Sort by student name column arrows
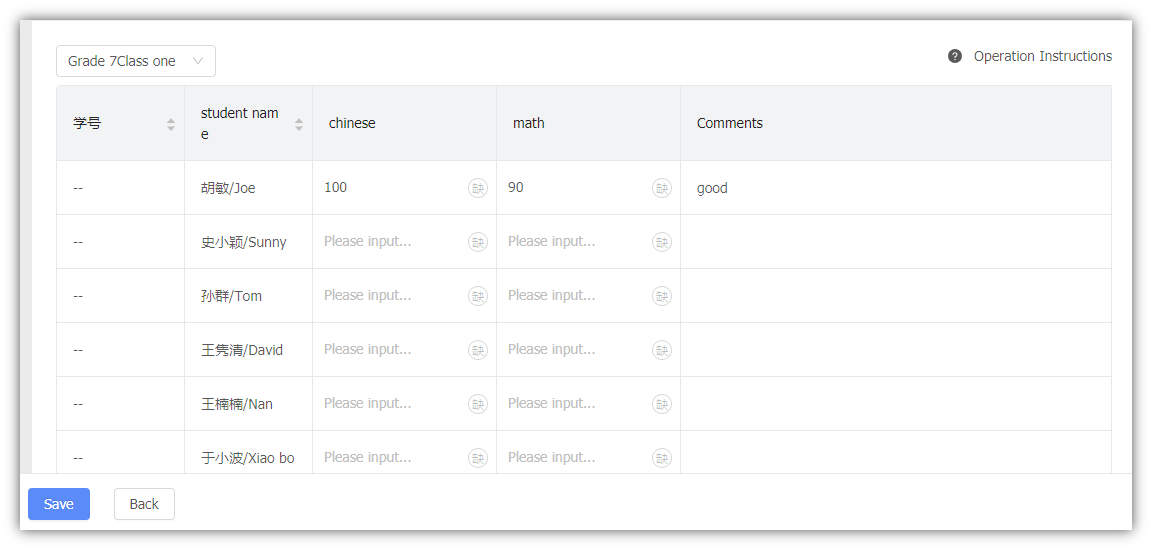The image size is (1152, 550). [299, 124]
